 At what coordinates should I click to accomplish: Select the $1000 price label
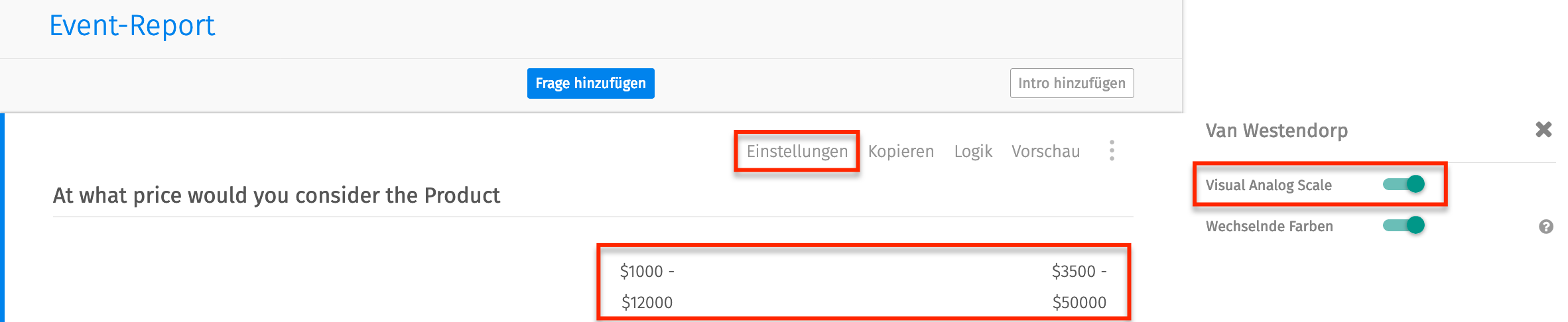coord(641,272)
